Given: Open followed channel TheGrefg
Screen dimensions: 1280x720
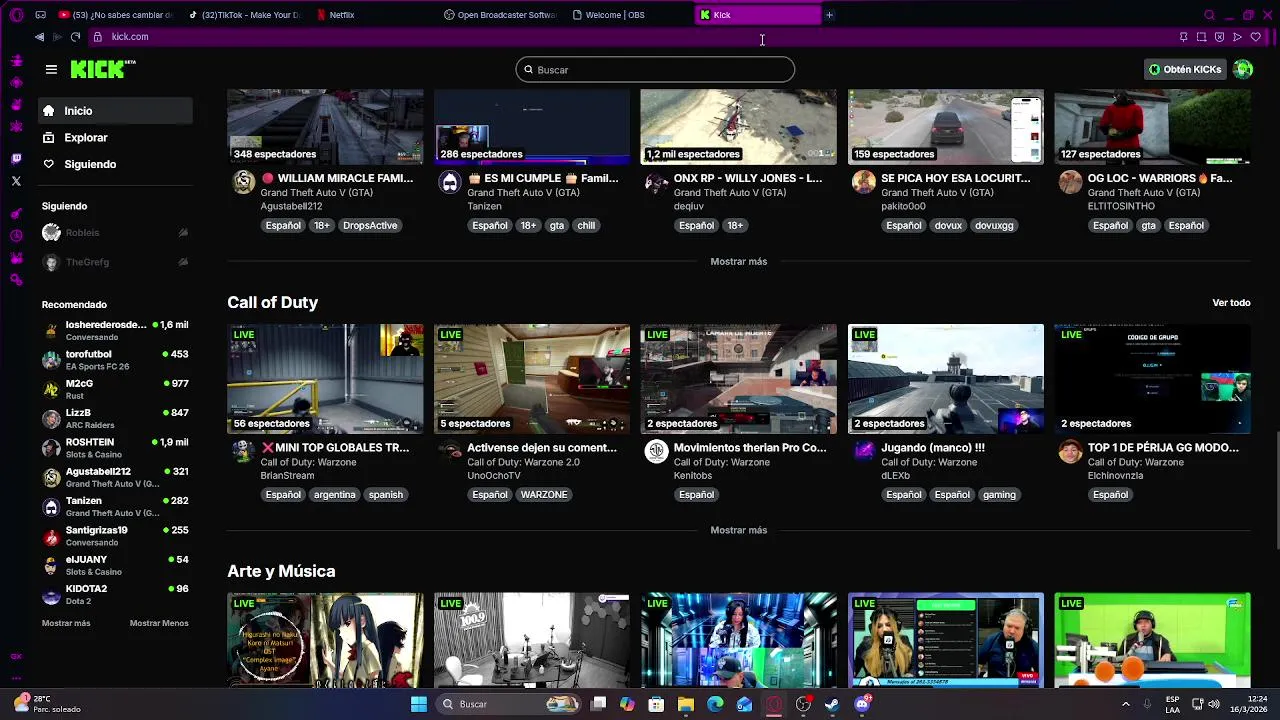Looking at the screenshot, I should coord(115,262).
